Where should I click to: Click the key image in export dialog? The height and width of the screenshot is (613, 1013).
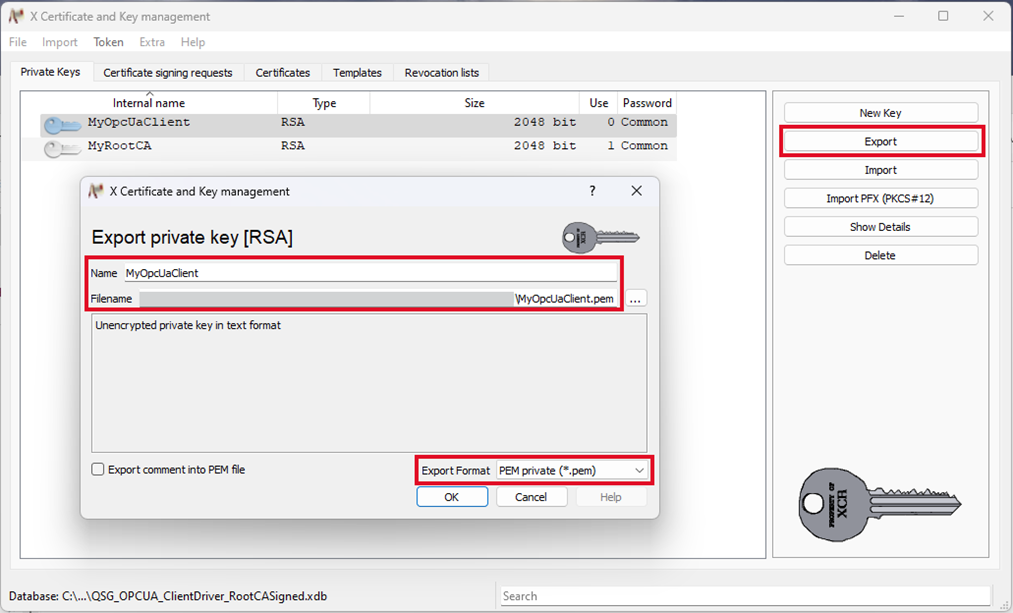point(600,238)
